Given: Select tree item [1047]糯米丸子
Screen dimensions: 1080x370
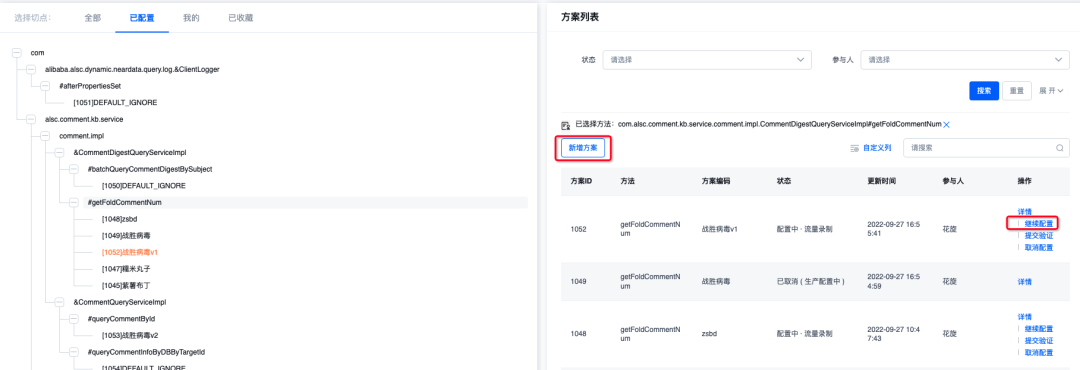Looking at the screenshot, I should click(126, 269).
